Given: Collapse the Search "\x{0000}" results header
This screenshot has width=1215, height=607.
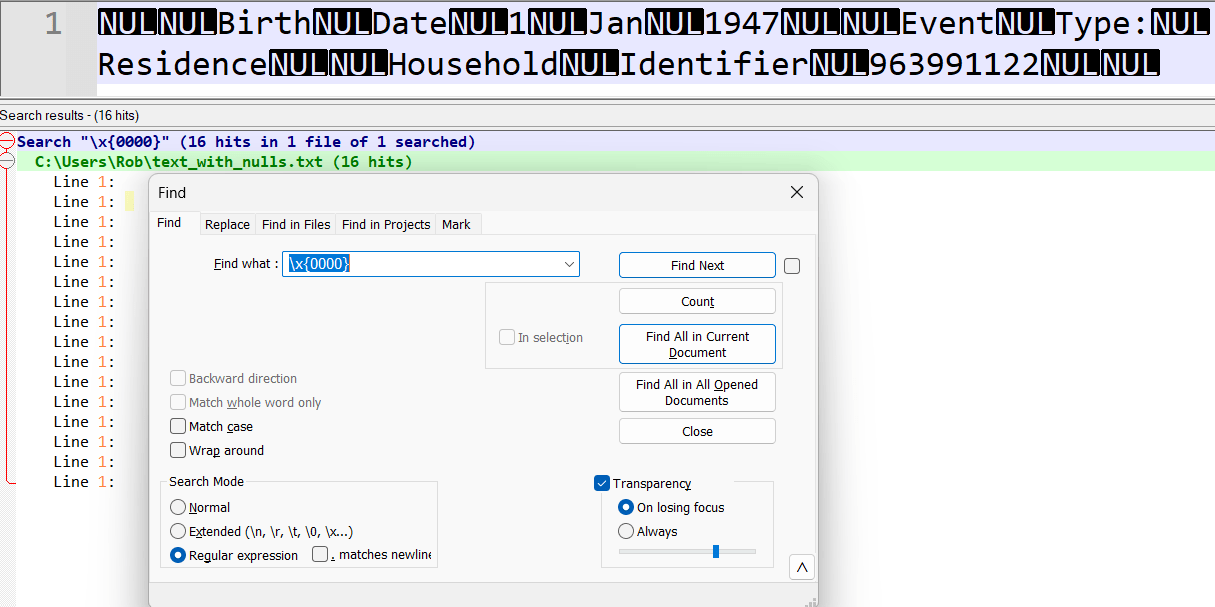Looking at the screenshot, I should coord(7,141).
